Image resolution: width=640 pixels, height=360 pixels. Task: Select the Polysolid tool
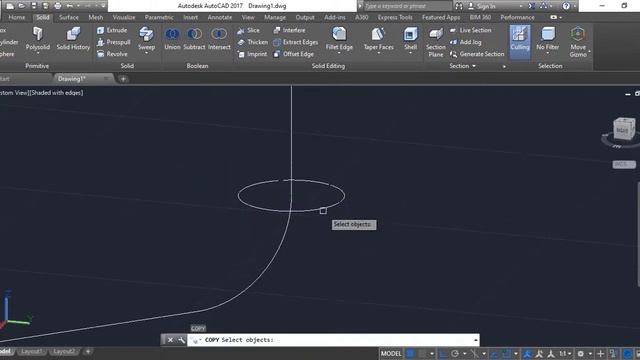click(38, 39)
